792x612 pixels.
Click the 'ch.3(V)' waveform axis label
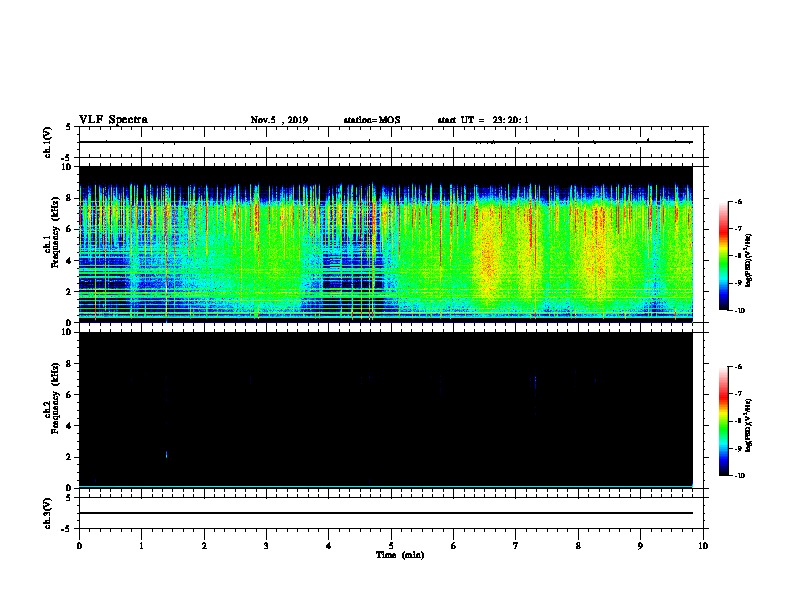point(48,513)
